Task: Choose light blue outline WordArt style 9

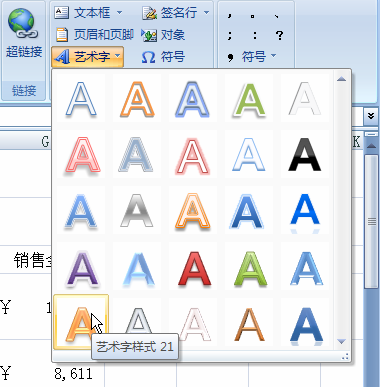Action: [249, 155]
